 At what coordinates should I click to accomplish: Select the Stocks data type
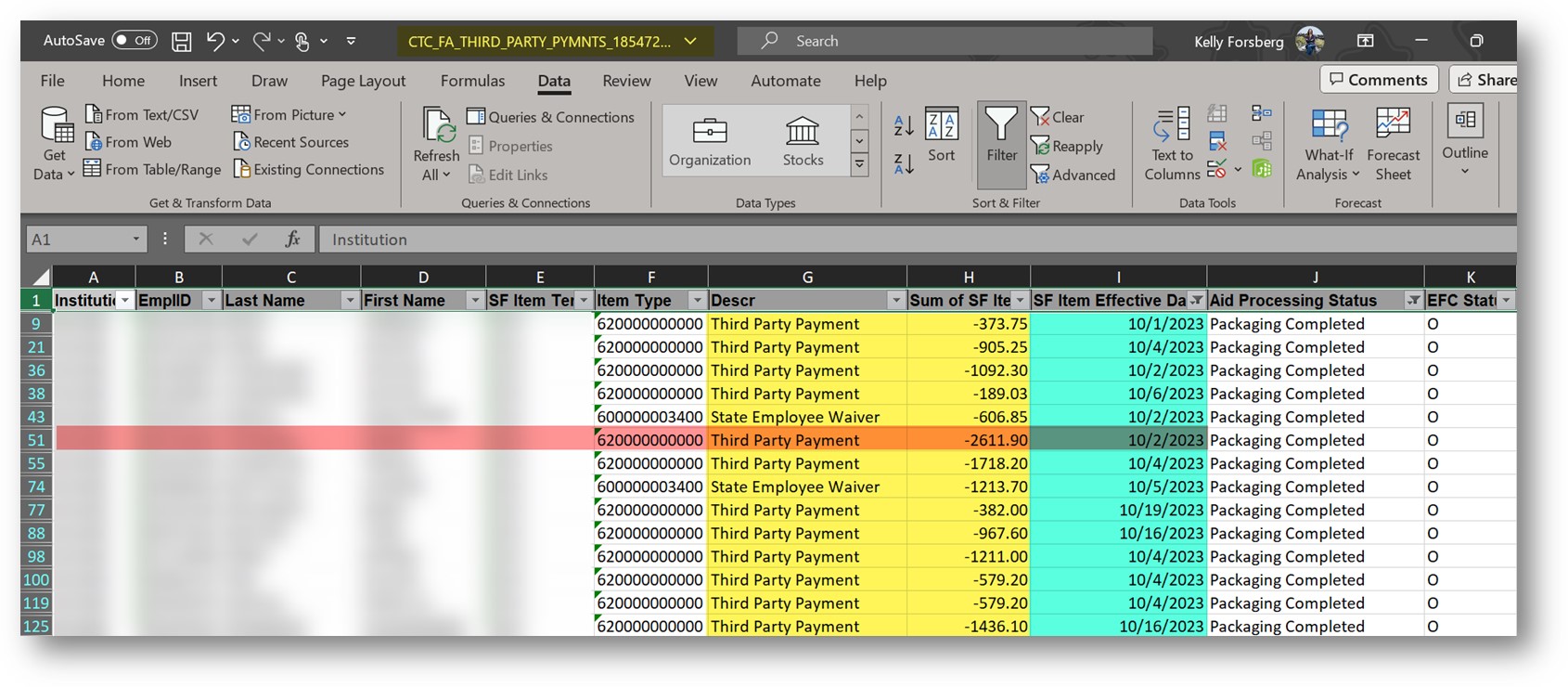[x=803, y=141]
